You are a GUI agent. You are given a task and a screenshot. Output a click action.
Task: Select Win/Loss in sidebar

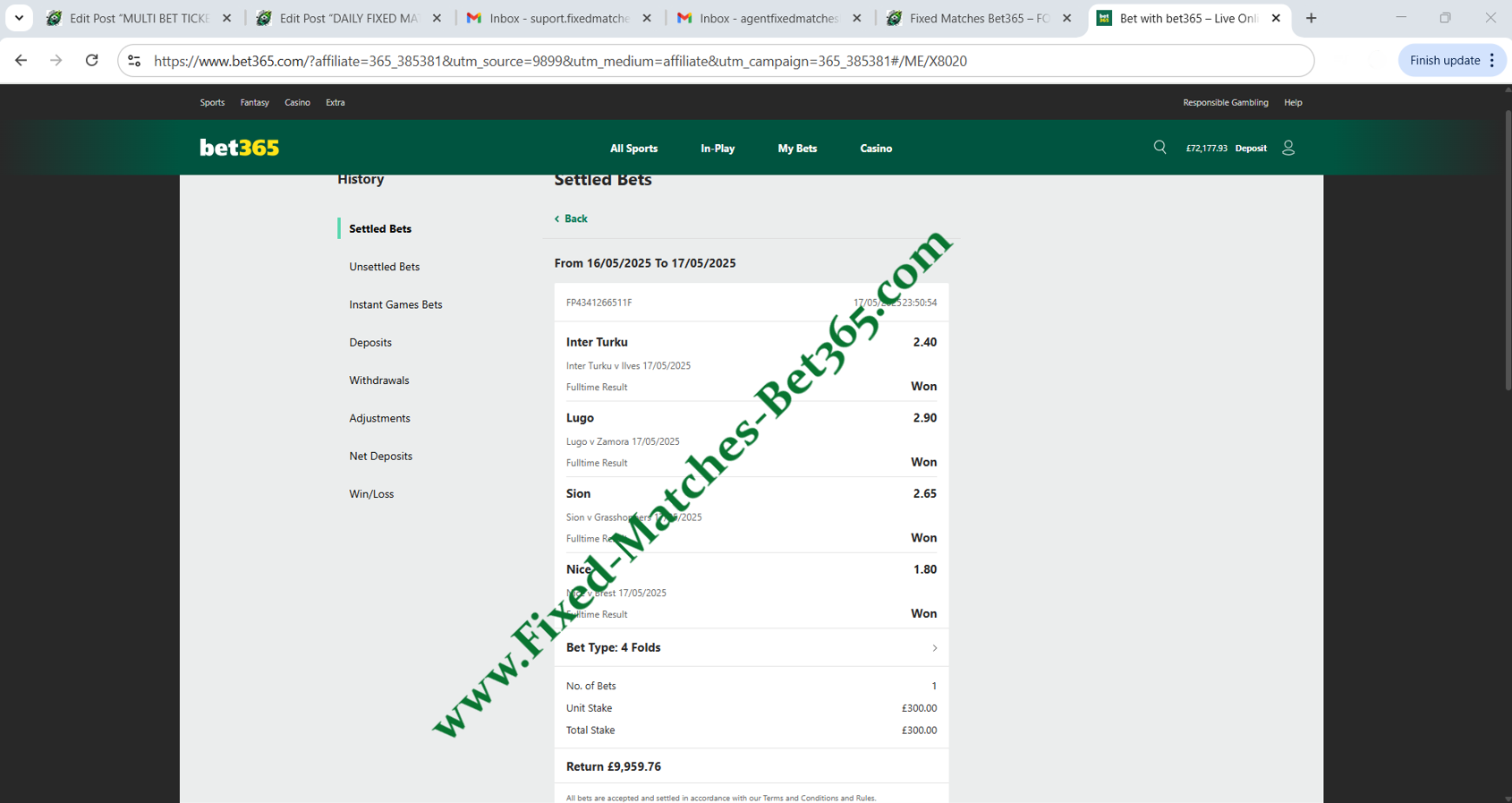[371, 494]
